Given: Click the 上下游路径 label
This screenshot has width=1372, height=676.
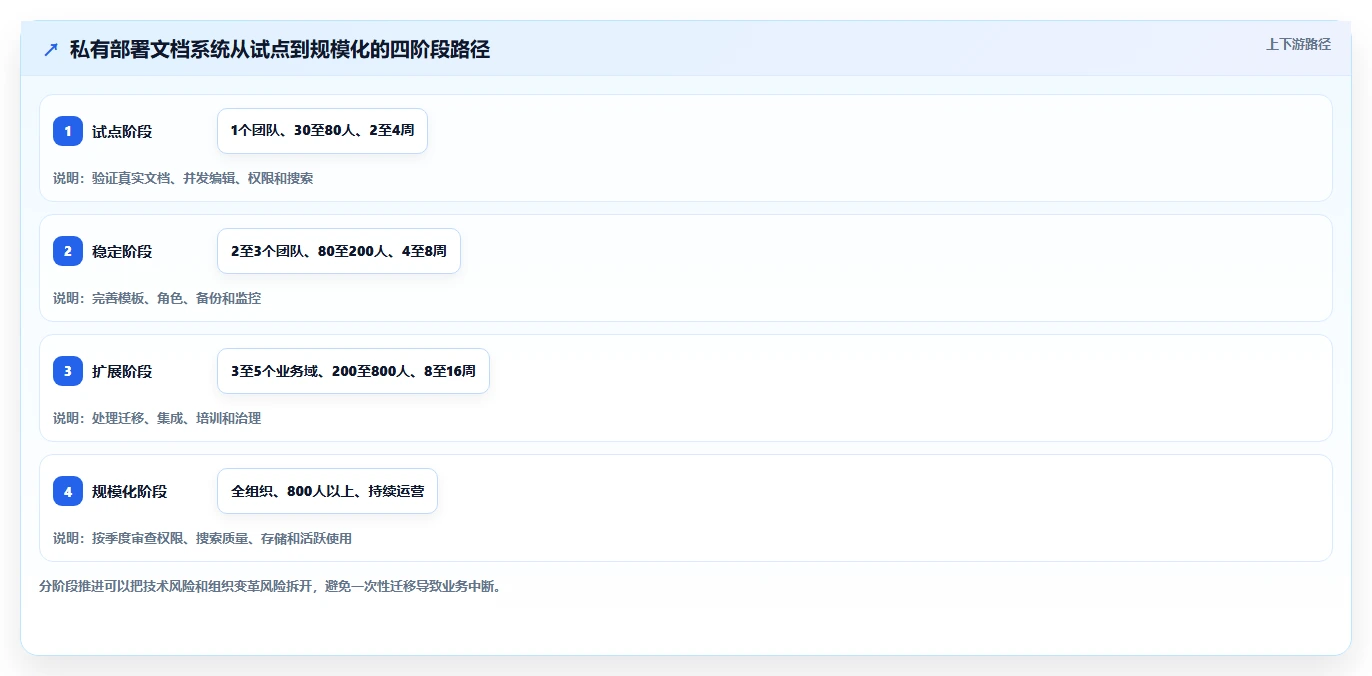Looking at the screenshot, I should pos(1298,44).
